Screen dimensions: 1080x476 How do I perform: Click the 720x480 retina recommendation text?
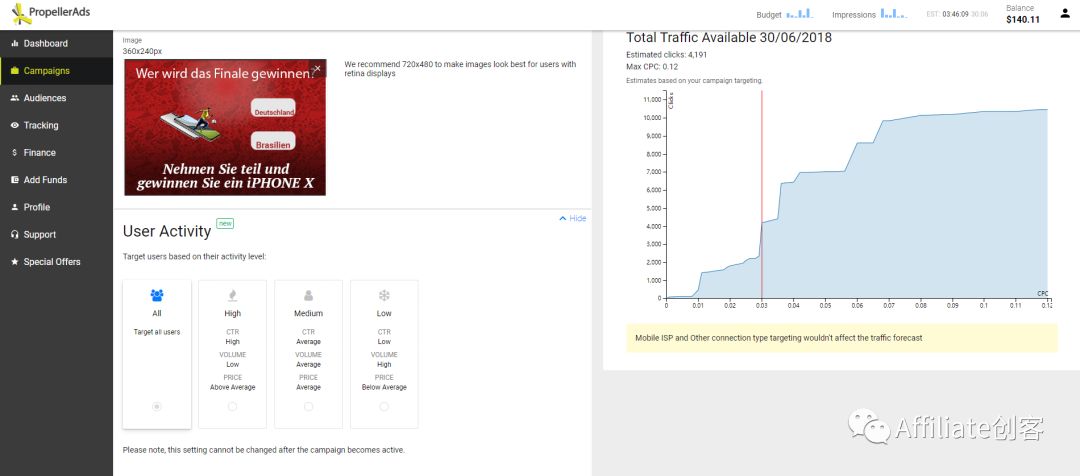(460, 69)
